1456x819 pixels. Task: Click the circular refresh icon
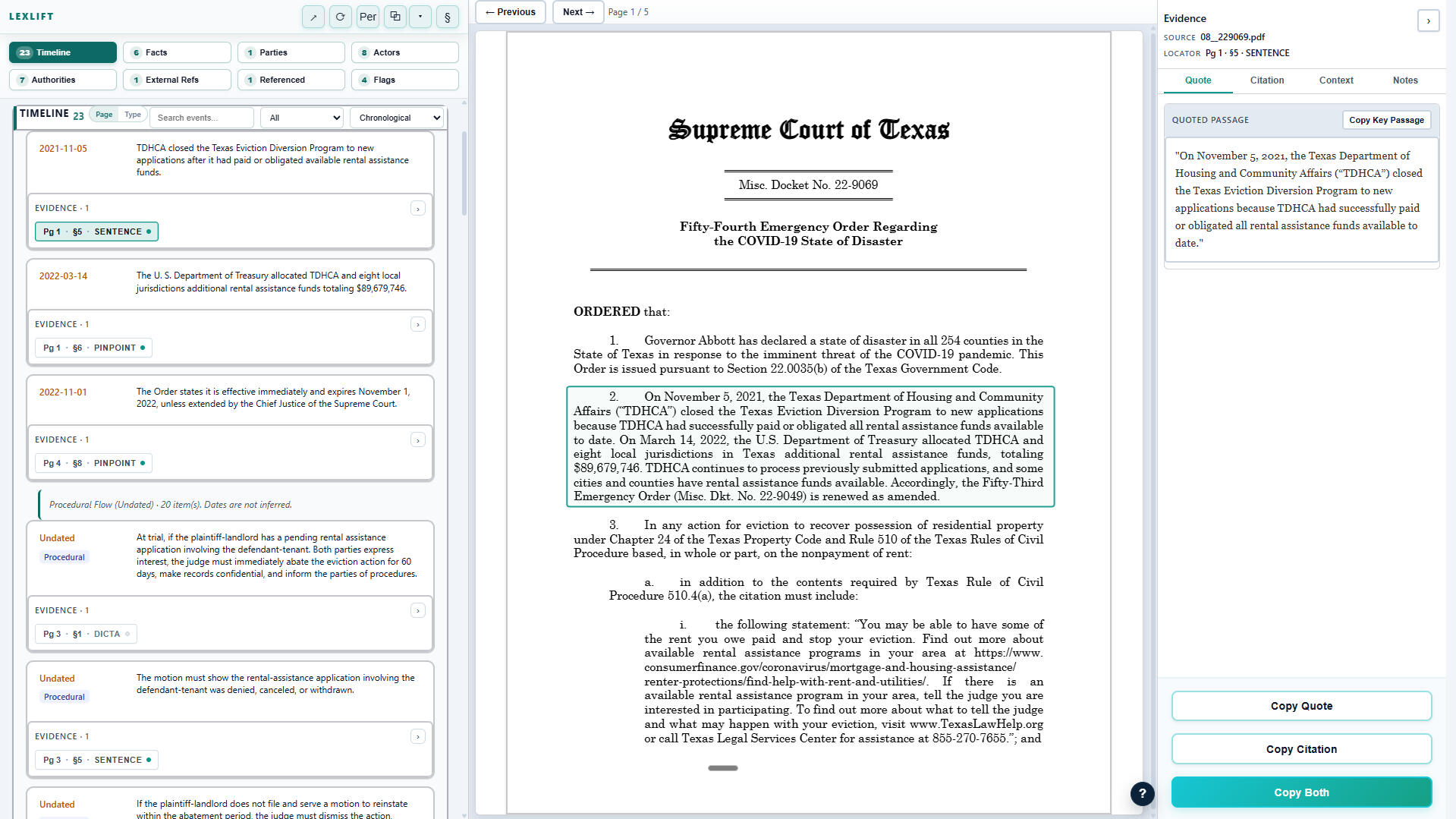pos(340,17)
